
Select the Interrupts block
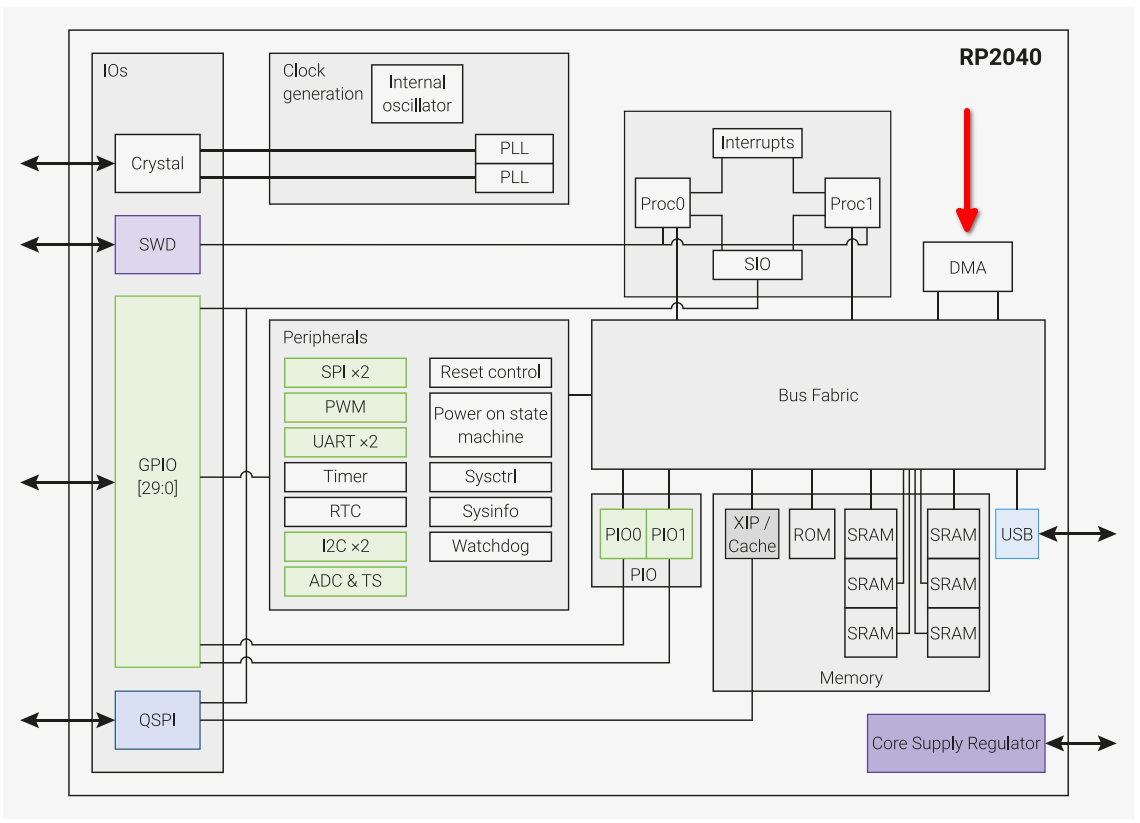pos(757,143)
